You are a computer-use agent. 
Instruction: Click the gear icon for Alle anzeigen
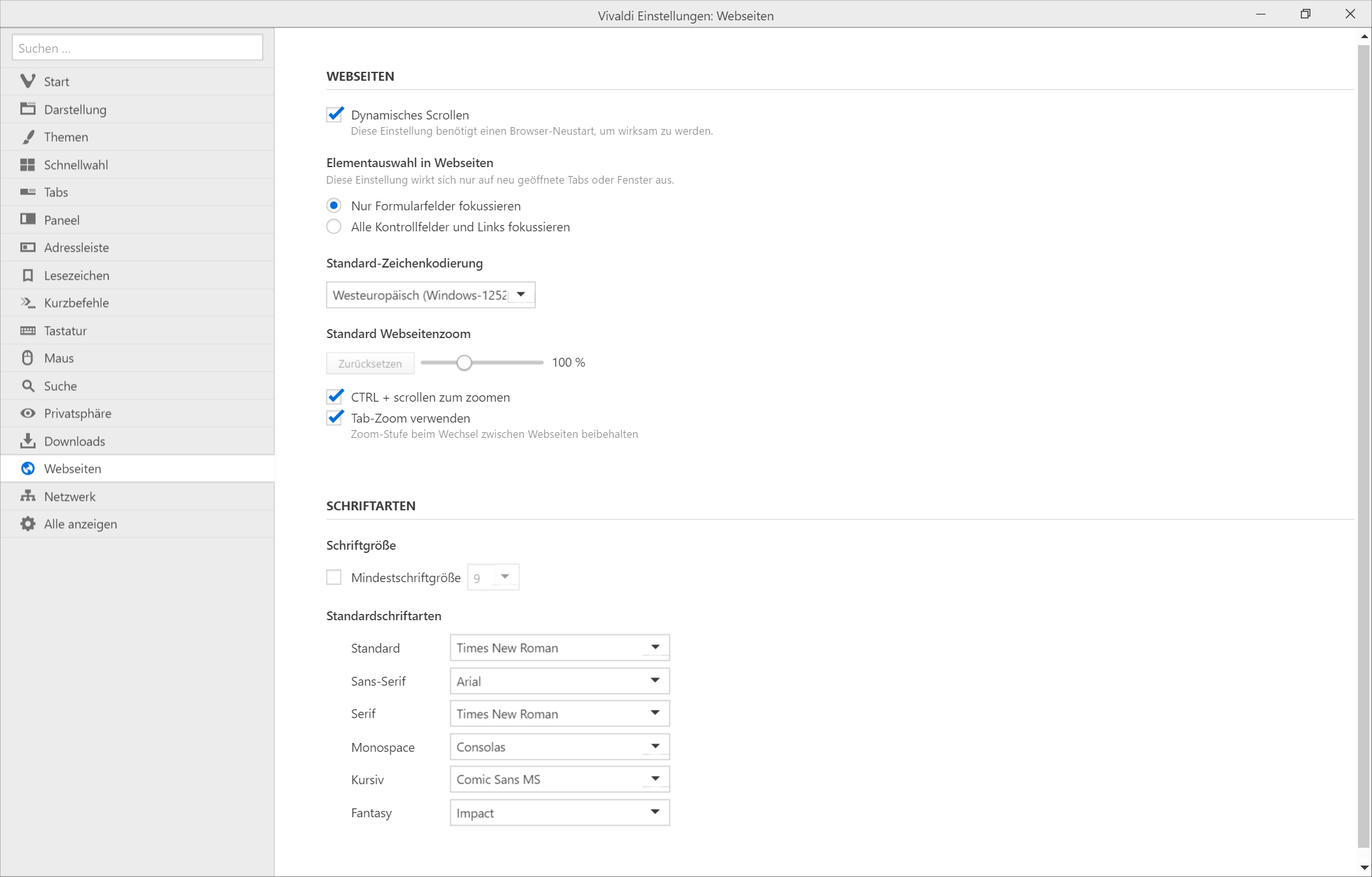[27, 524]
